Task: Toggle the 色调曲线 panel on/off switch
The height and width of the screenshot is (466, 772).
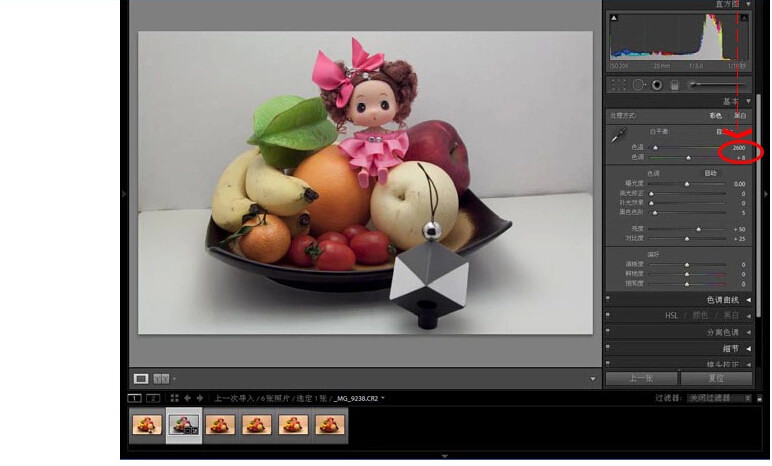Action: click(608, 299)
